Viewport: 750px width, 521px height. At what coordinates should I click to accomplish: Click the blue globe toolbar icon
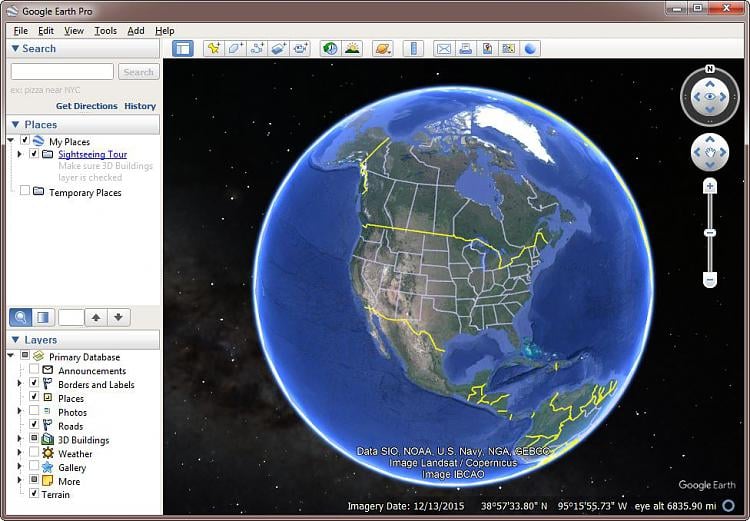[x=530, y=48]
